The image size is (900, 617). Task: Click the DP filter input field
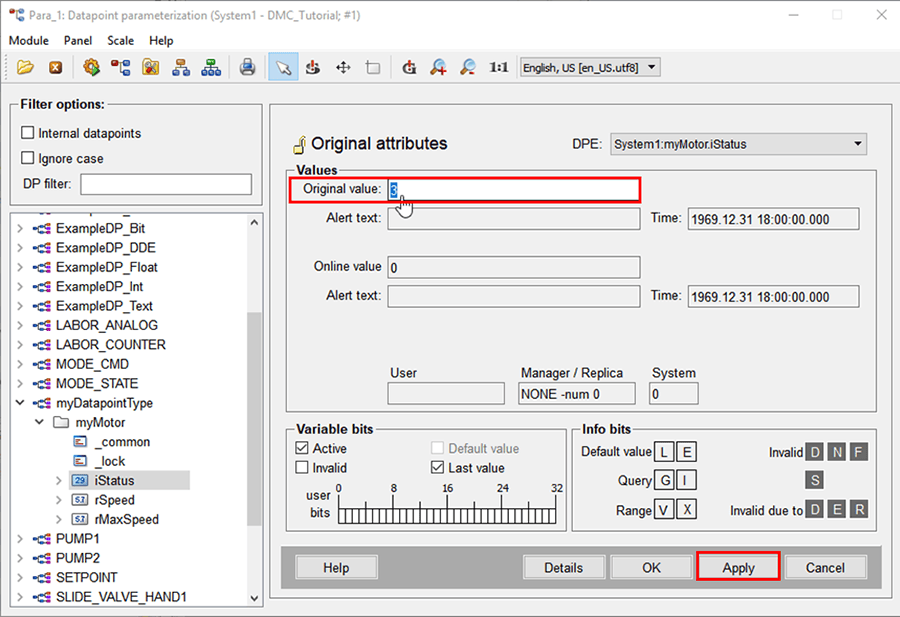click(x=166, y=184)
